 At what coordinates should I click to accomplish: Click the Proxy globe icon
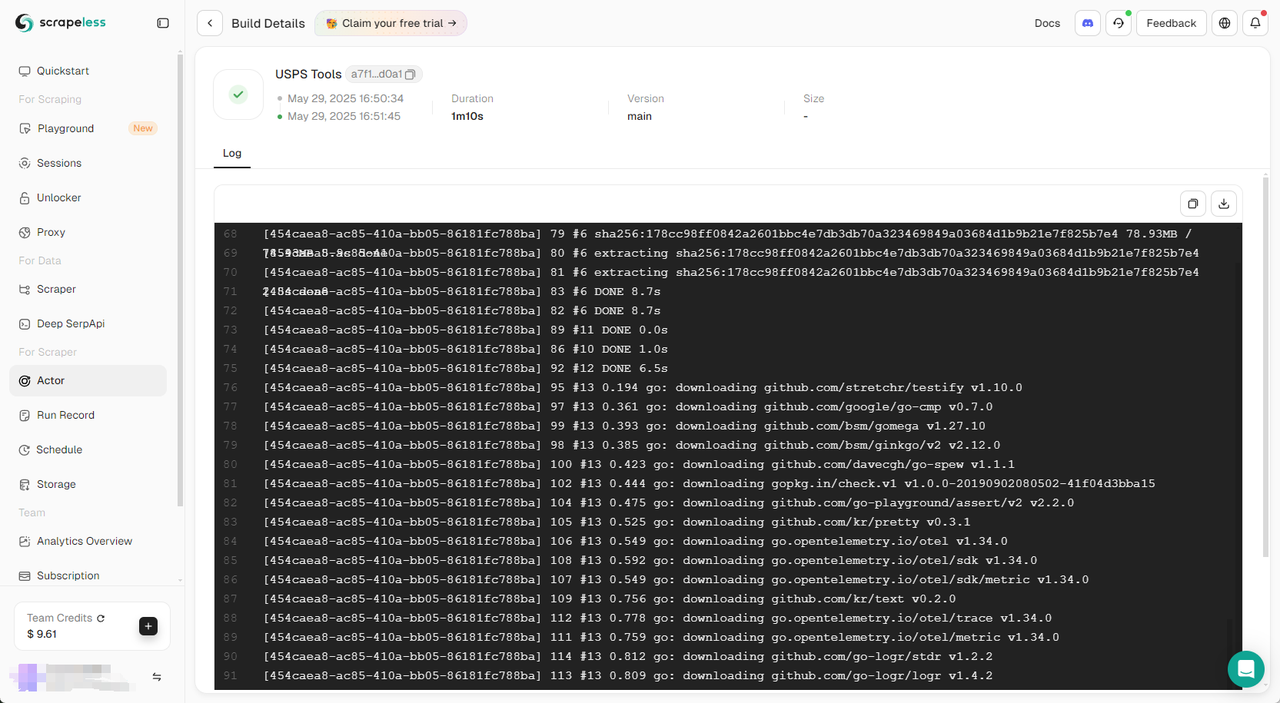25,232
